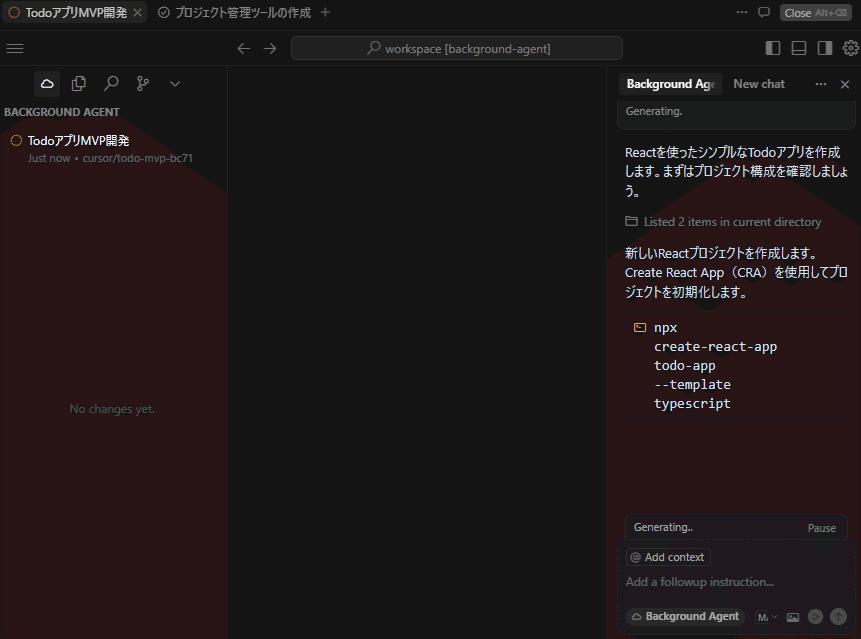The height and width of the screenshot is (639, 861).
Task: Open the Explorer files icon
Action: click(x=79, y=84)
